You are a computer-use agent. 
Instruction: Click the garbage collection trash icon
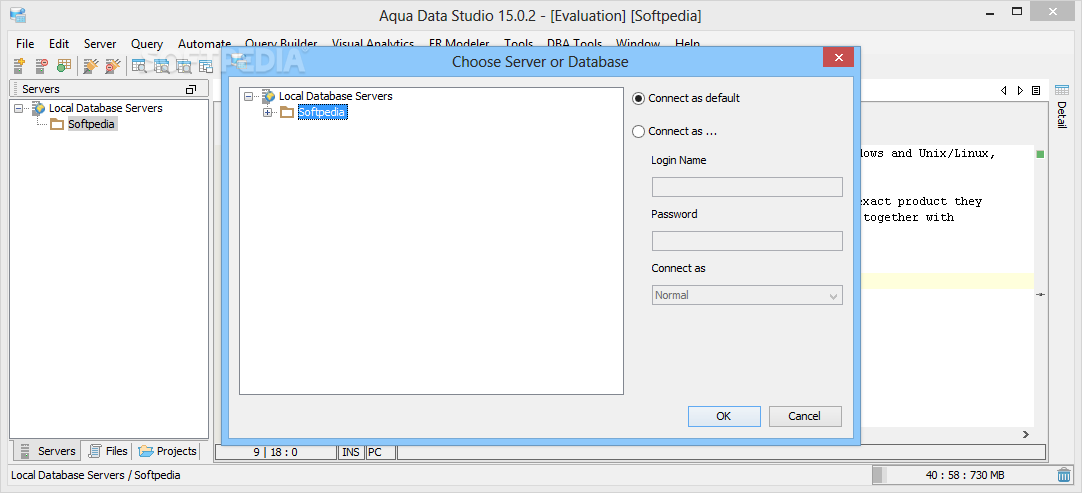pyautogui.click(x=1063, y=475)
